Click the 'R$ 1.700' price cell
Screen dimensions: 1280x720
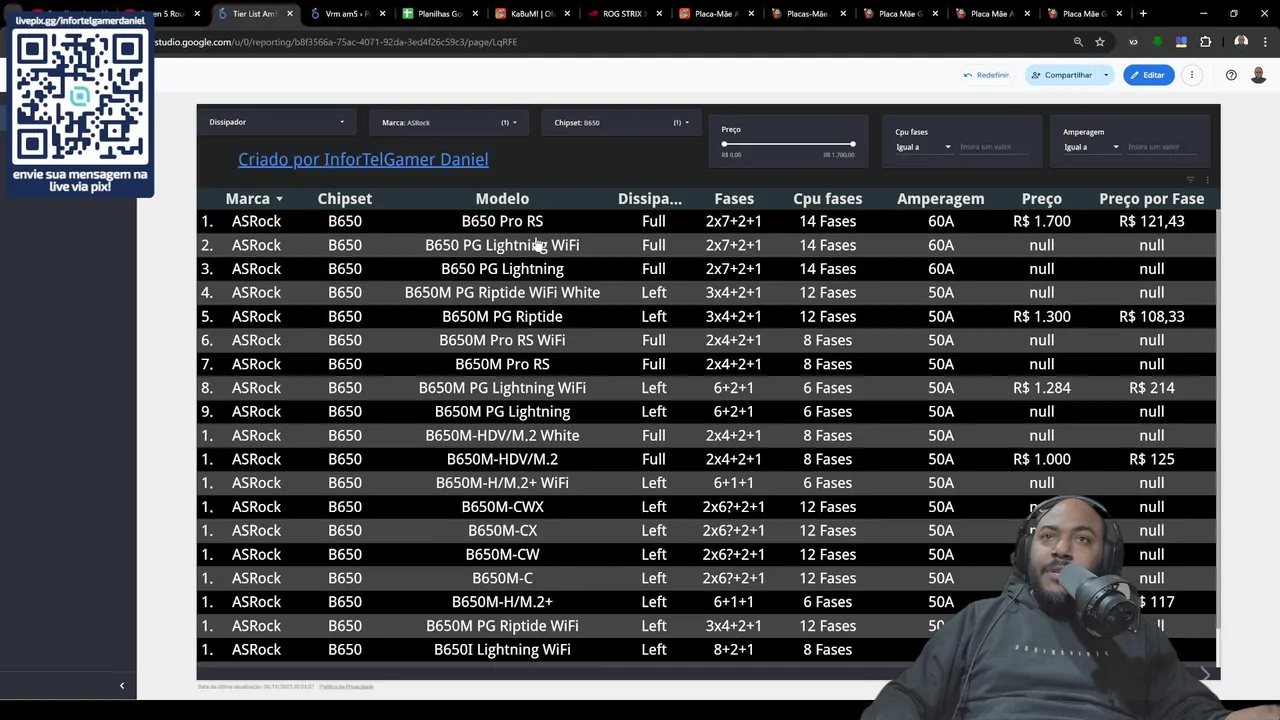coord(1041,221)
